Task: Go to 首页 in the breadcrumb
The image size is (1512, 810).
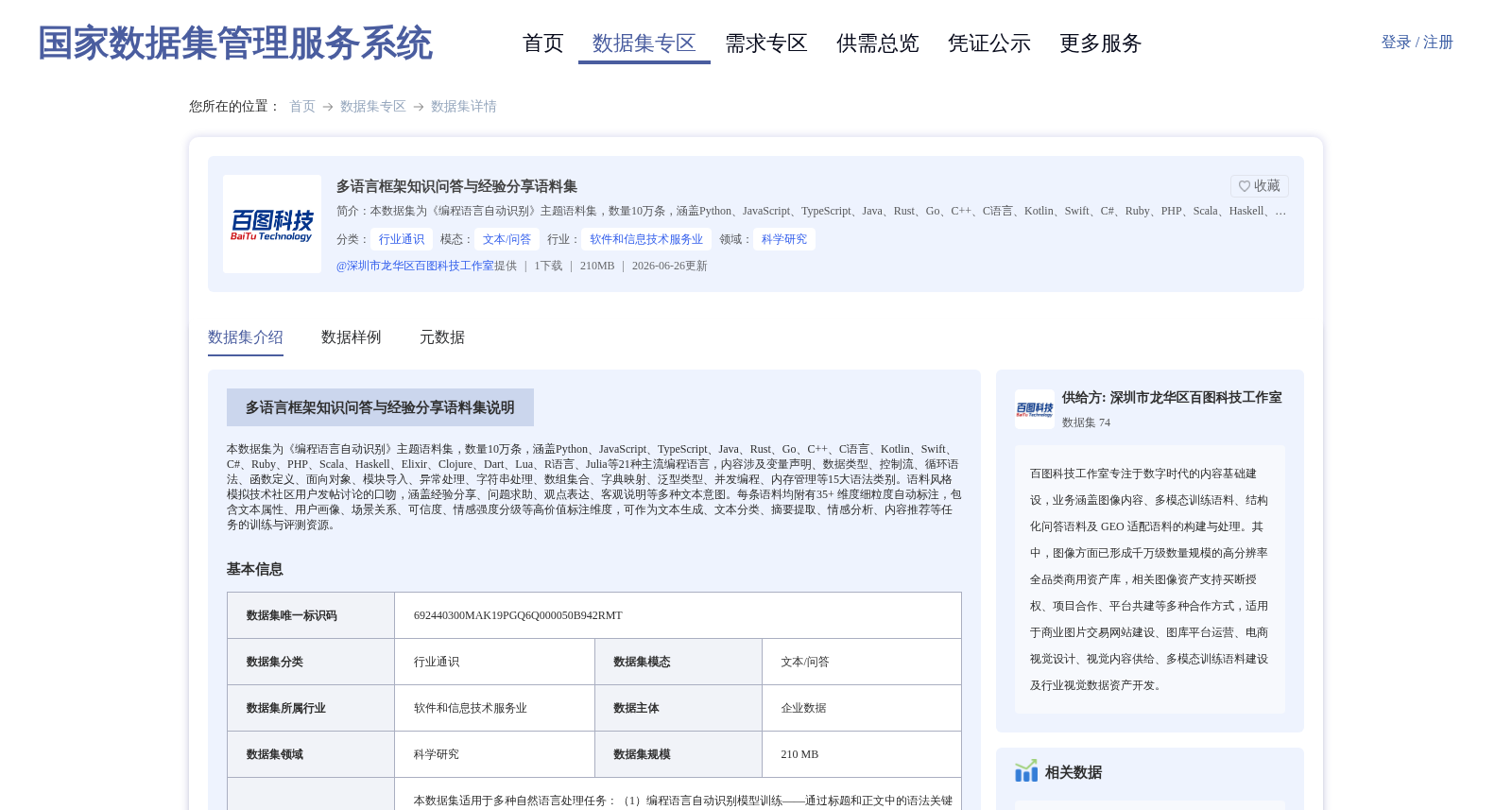Action: click(302, 107)
